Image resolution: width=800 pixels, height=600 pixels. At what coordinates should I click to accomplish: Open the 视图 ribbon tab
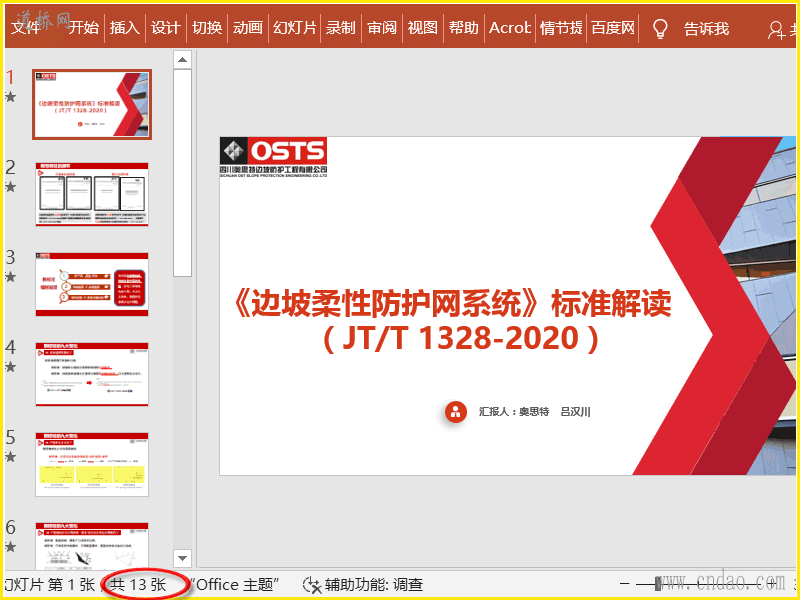coord(422,28)
